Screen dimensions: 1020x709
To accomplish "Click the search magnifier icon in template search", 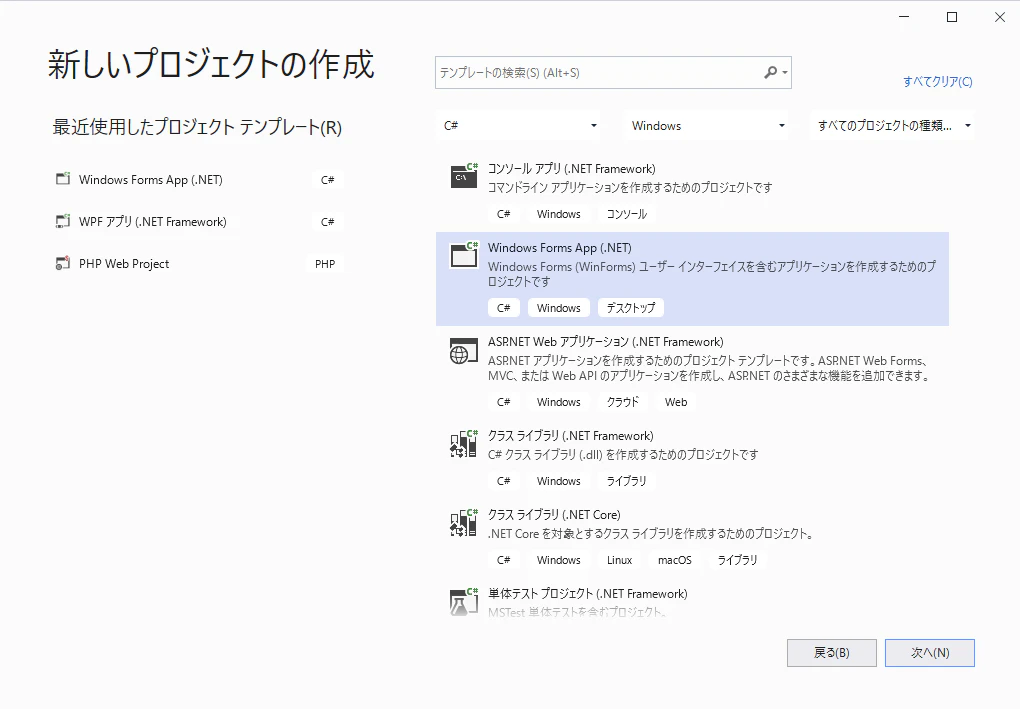I will click(x=770, y=72).
